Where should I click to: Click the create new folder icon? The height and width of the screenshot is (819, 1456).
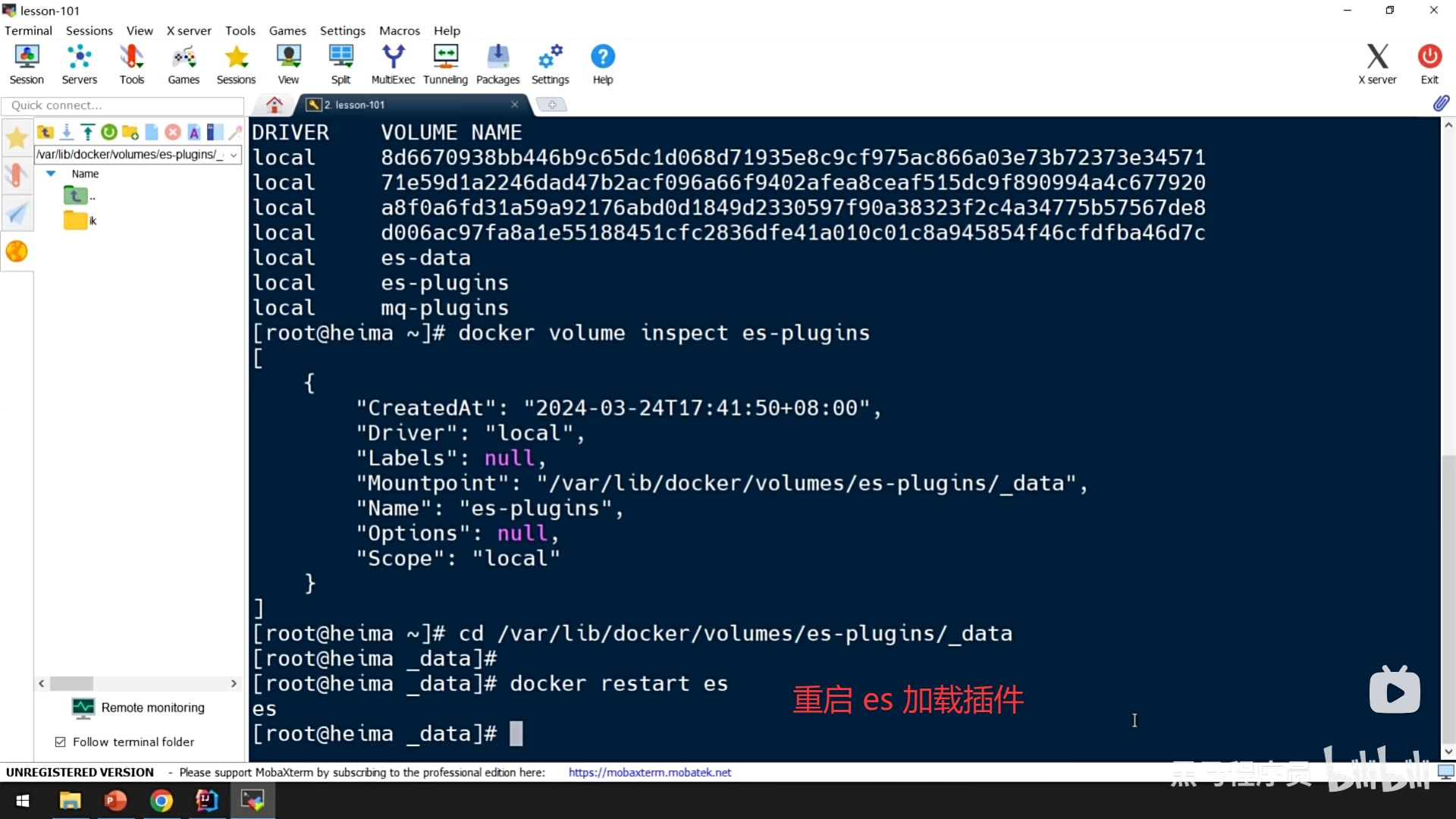(x=130, y=133)
